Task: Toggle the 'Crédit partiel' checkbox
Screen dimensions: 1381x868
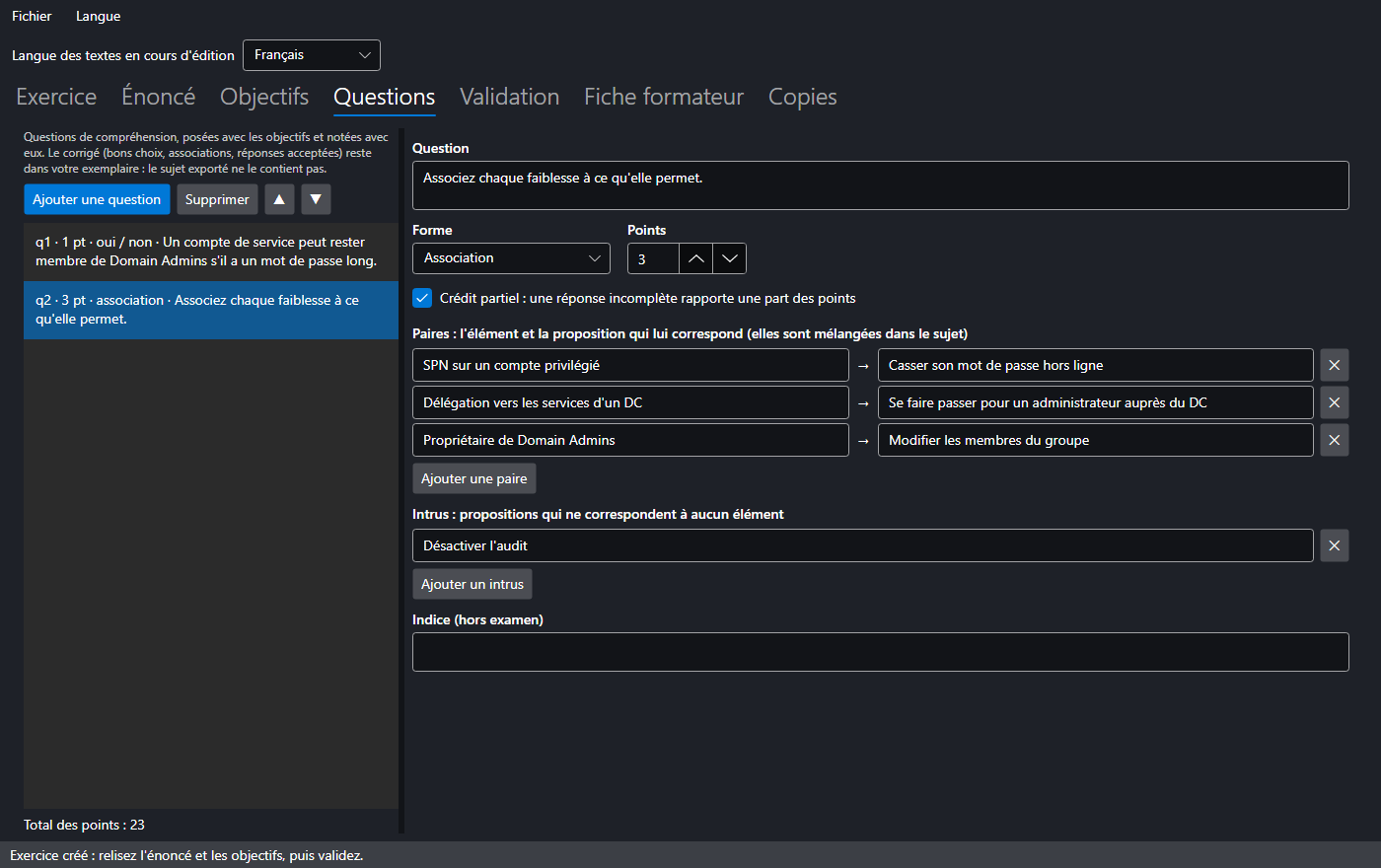Action: point(422,298)
